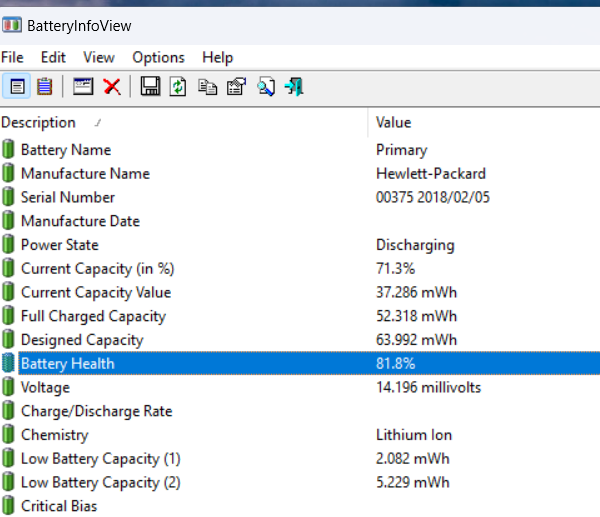600x517 pixels.
Task: Click battery icon beside Full Charged Capacity
Action: tap(8, 315)
